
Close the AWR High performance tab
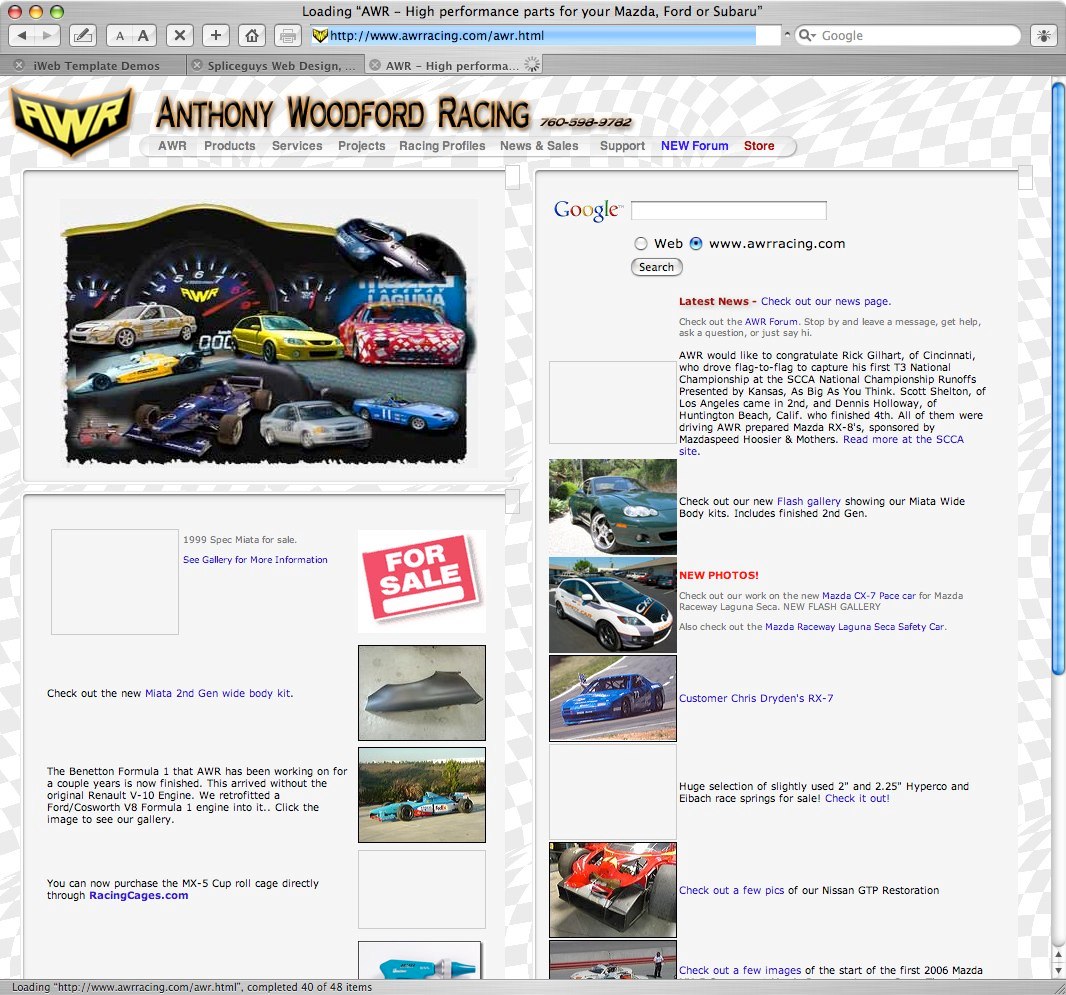click(x=375, y=65)
